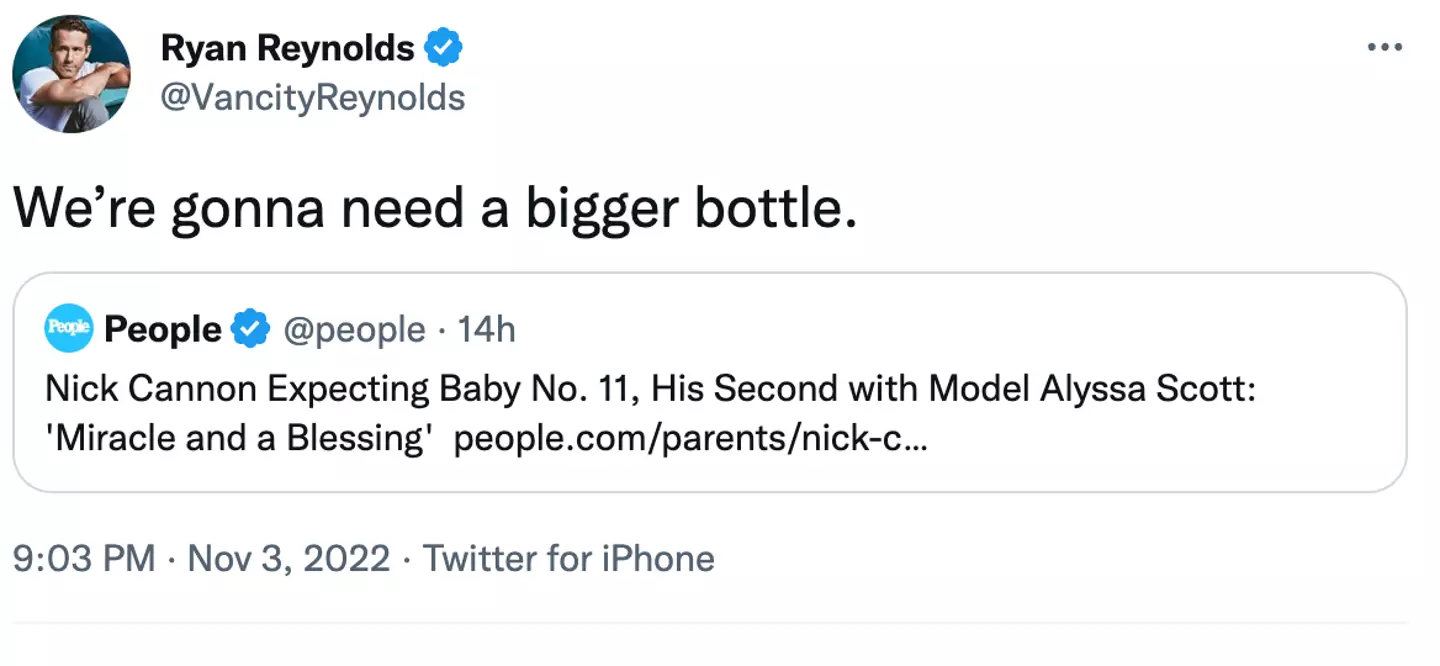Open the People account name
This screenshot has height=666, width=1440.
pos(163,329)
